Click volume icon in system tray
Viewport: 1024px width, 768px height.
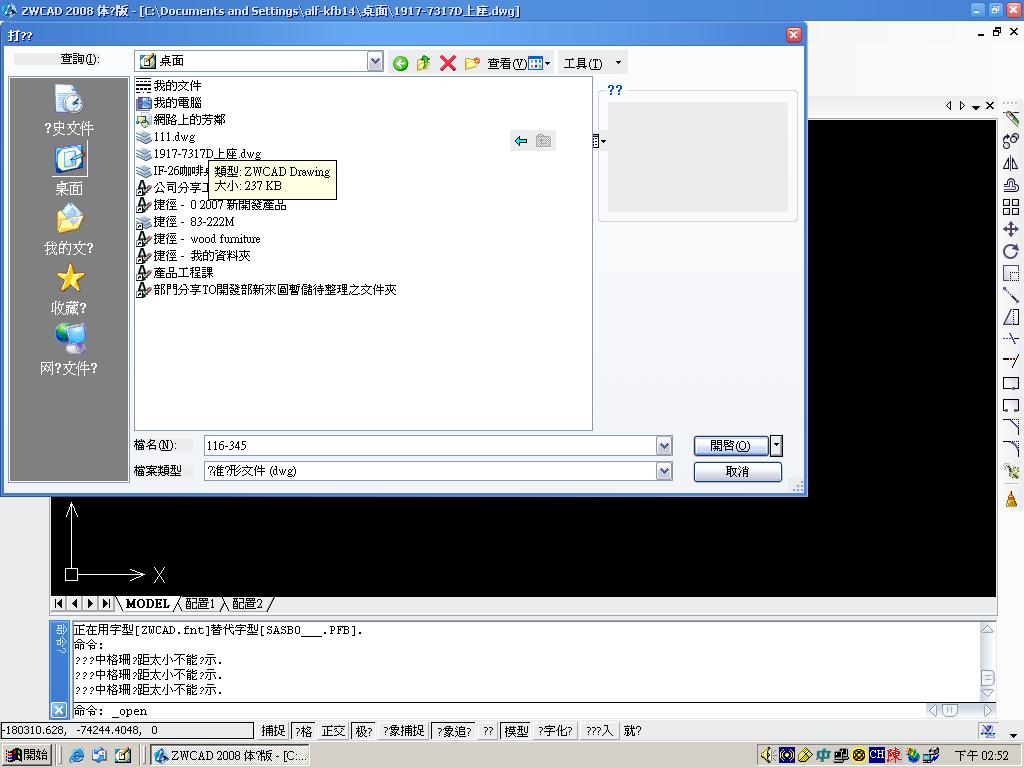(767, 756)
